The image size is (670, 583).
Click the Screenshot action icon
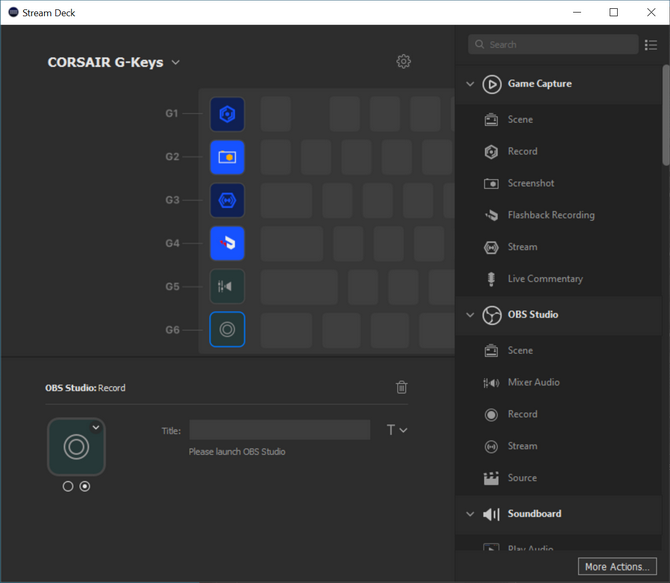tap(491, 184)
